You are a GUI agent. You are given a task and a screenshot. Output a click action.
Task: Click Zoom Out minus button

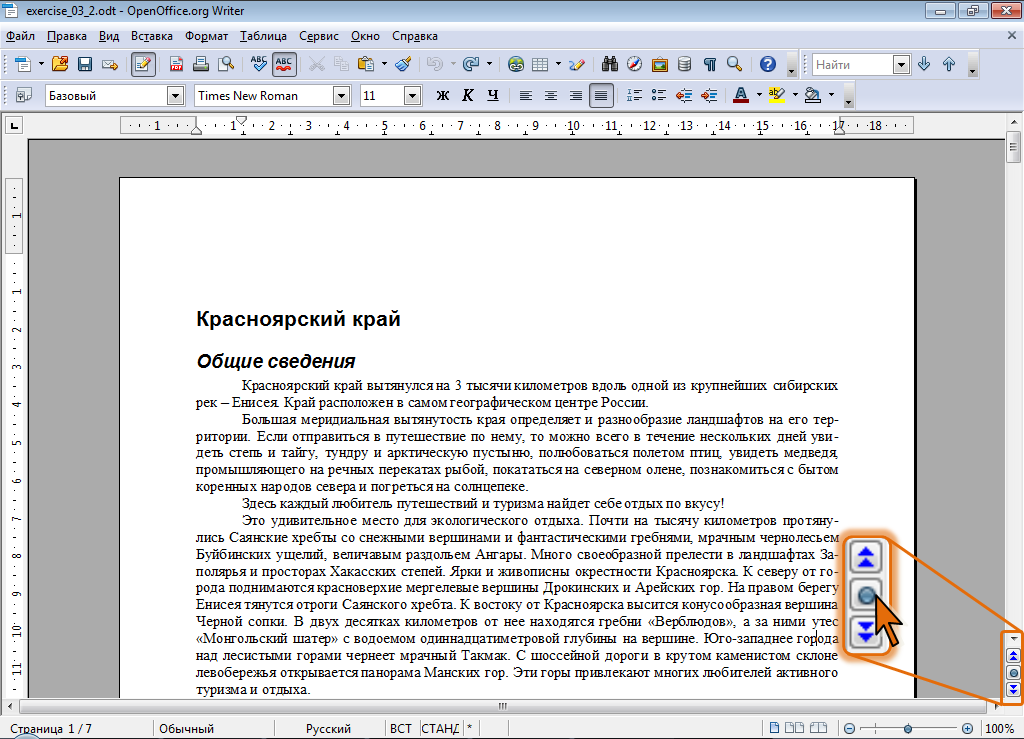click(x=849, y=729)
